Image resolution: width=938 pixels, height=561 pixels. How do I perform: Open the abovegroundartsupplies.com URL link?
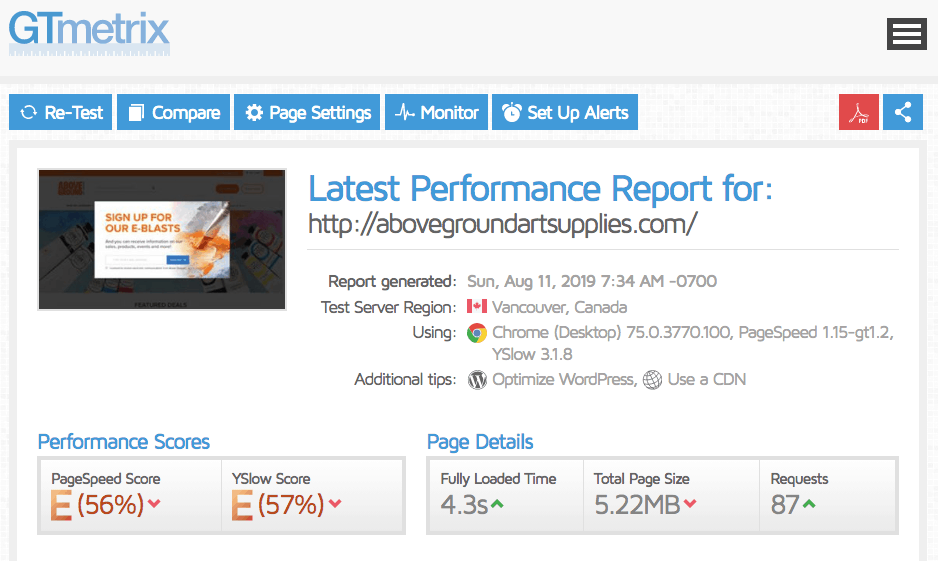(502, 224)
